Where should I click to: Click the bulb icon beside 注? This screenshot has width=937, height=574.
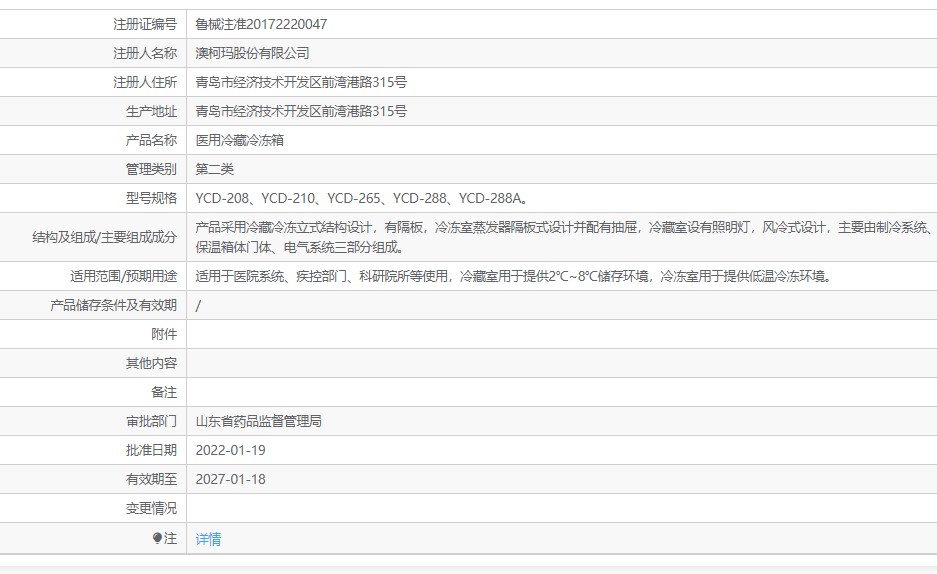pos(157,538)
